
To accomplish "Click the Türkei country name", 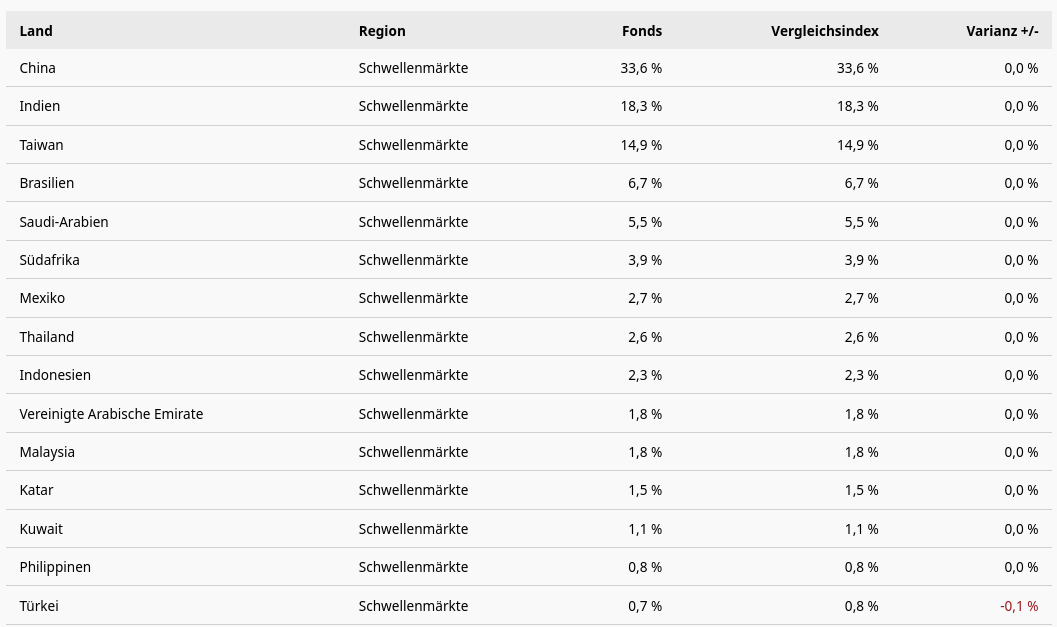I will pyautogui.click(x=39, y=606).
